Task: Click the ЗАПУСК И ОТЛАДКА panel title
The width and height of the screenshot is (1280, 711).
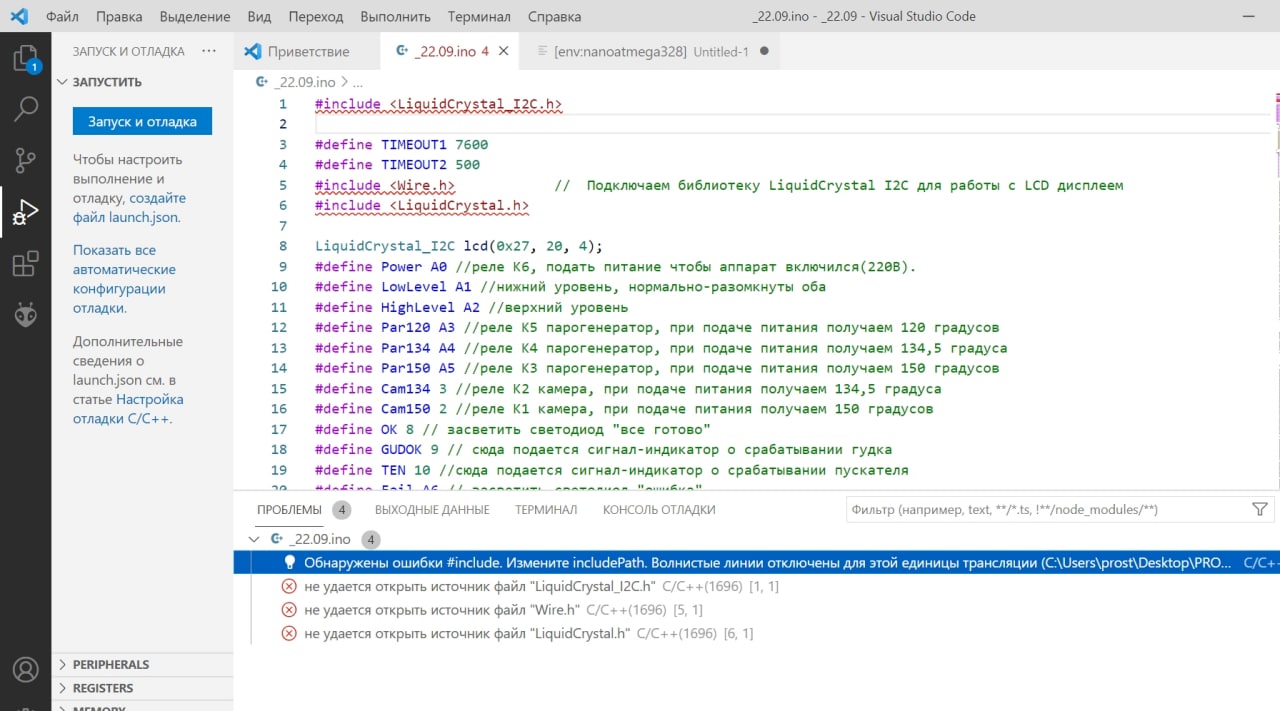Action: (128, 51)
